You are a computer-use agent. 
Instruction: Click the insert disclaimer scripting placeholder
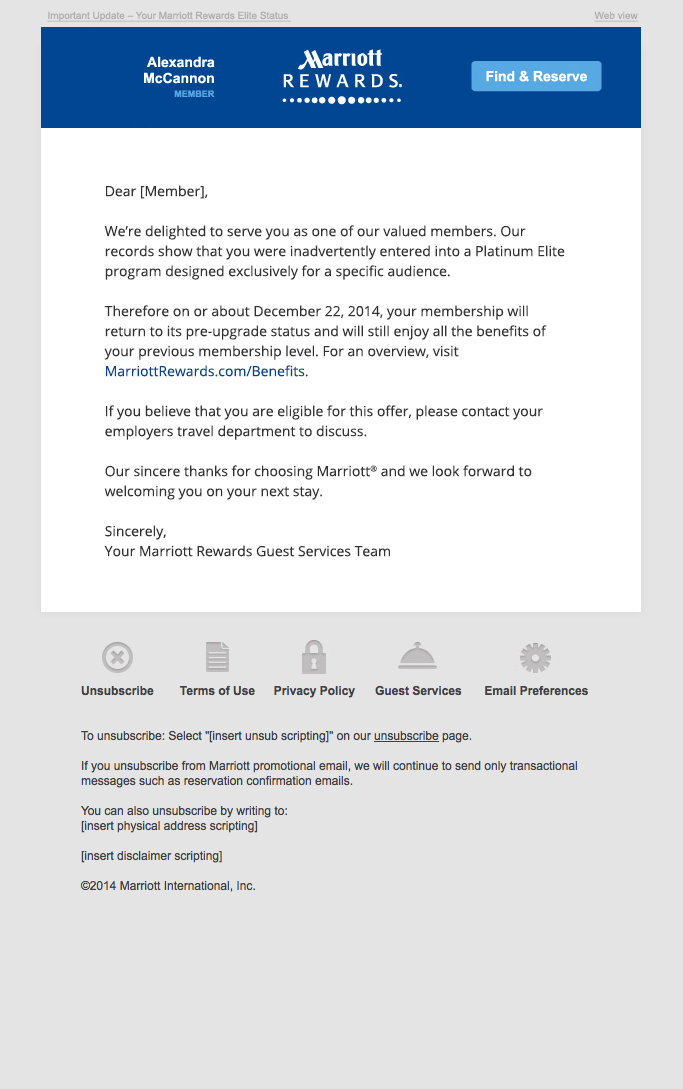[x=151, y=856]
